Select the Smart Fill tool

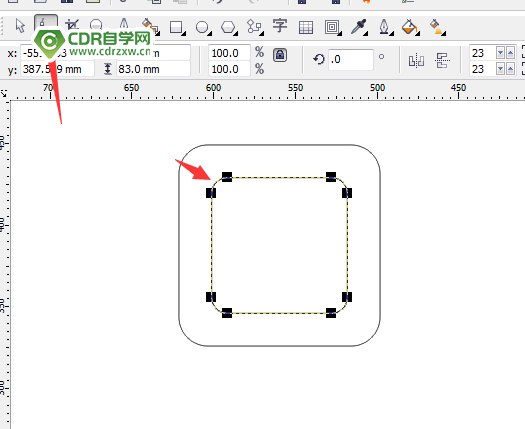click(150, 26)
